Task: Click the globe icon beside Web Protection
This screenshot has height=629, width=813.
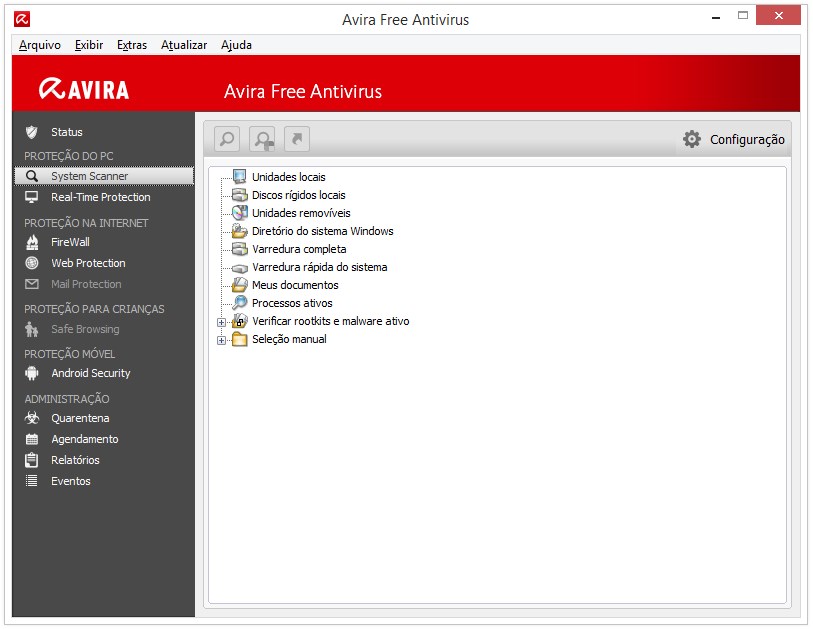Action: click(32, 263)
